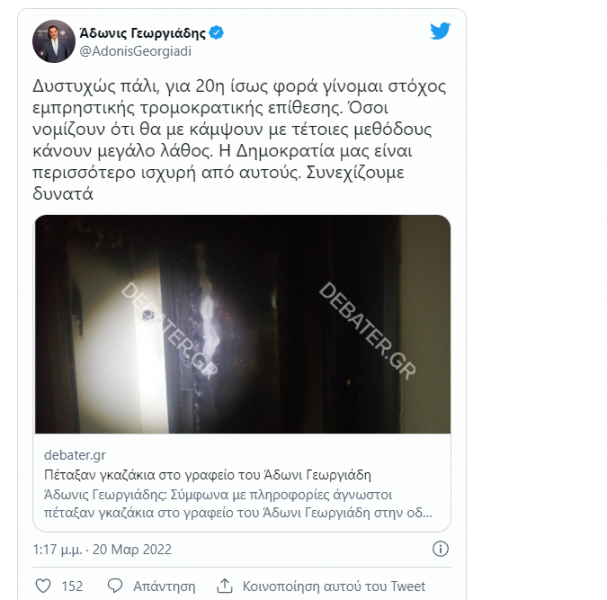
Task: Click the blue verified badge
Action: pos(216,33)
